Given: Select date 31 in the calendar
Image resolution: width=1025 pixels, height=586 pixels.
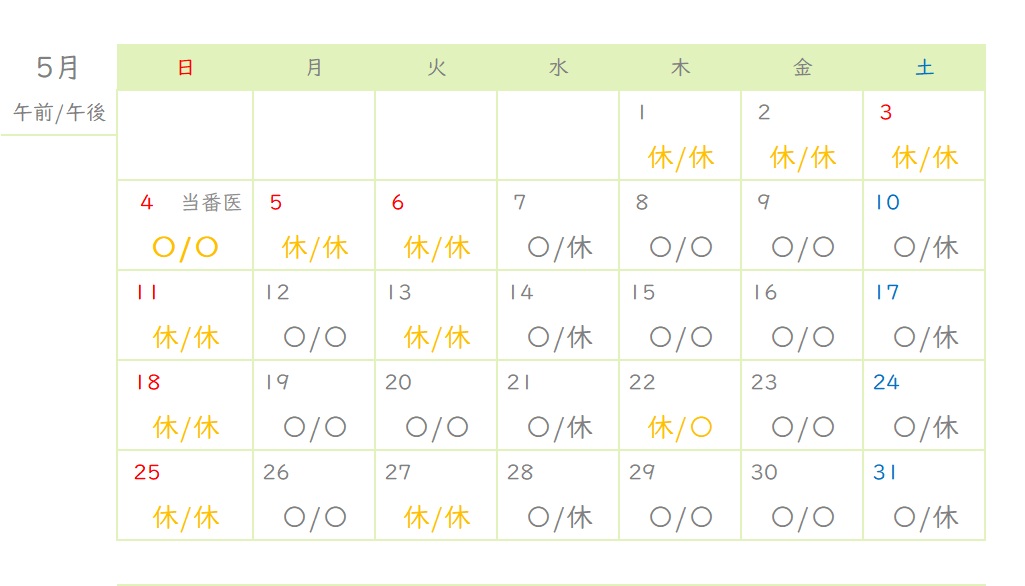Looking at the screenshot, I should (x=884, y=472).
